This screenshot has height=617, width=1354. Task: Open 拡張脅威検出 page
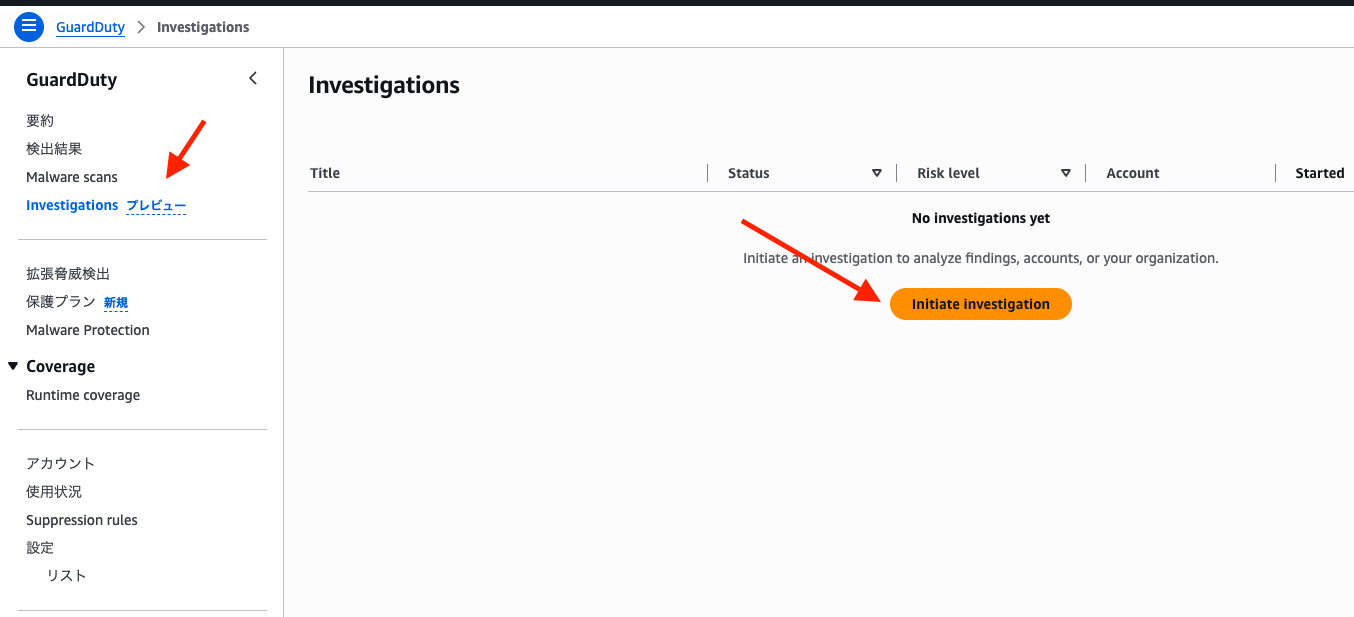click(x=68, y=274)
